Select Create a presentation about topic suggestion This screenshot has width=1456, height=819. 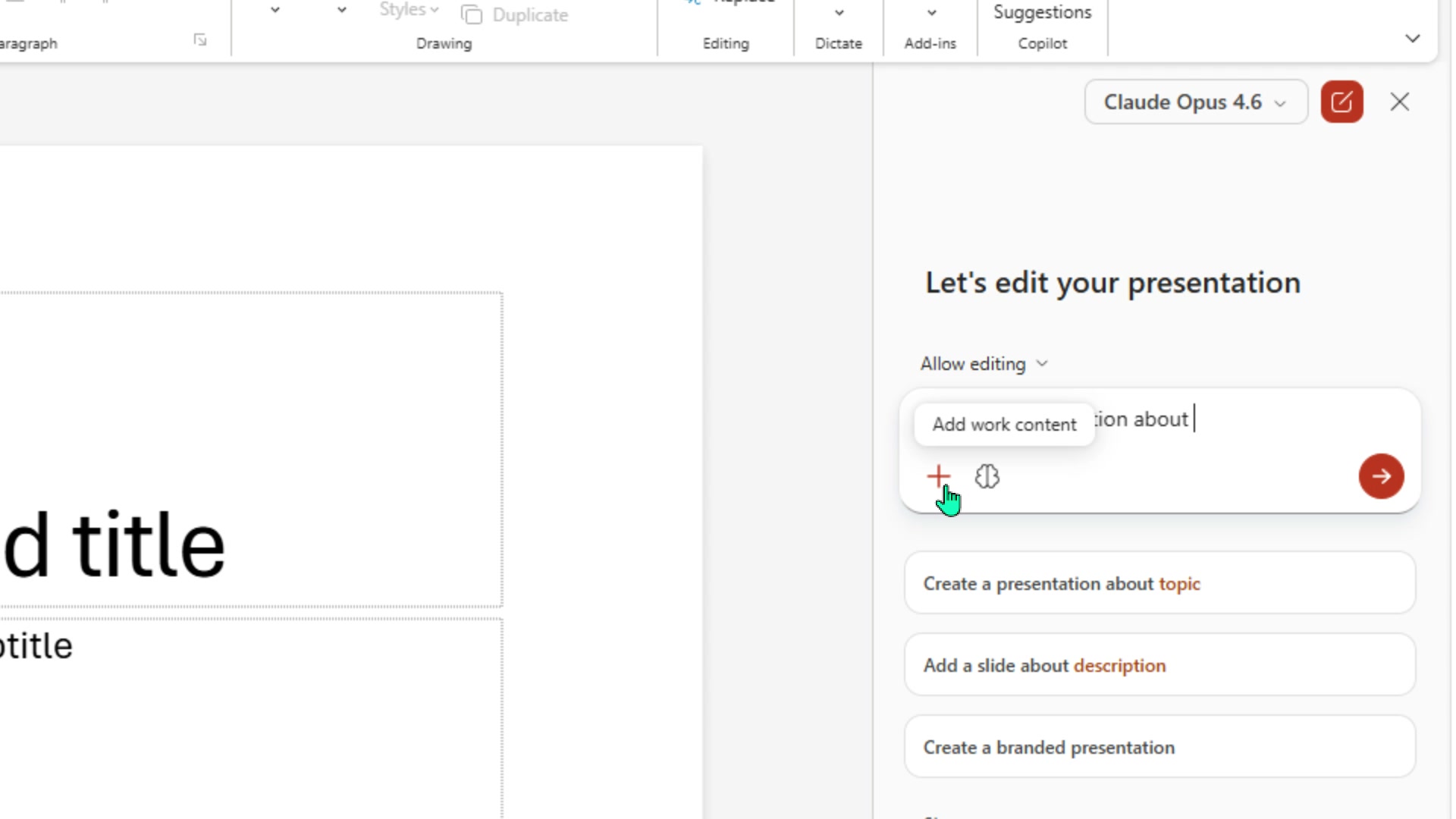click(1159, 584)
